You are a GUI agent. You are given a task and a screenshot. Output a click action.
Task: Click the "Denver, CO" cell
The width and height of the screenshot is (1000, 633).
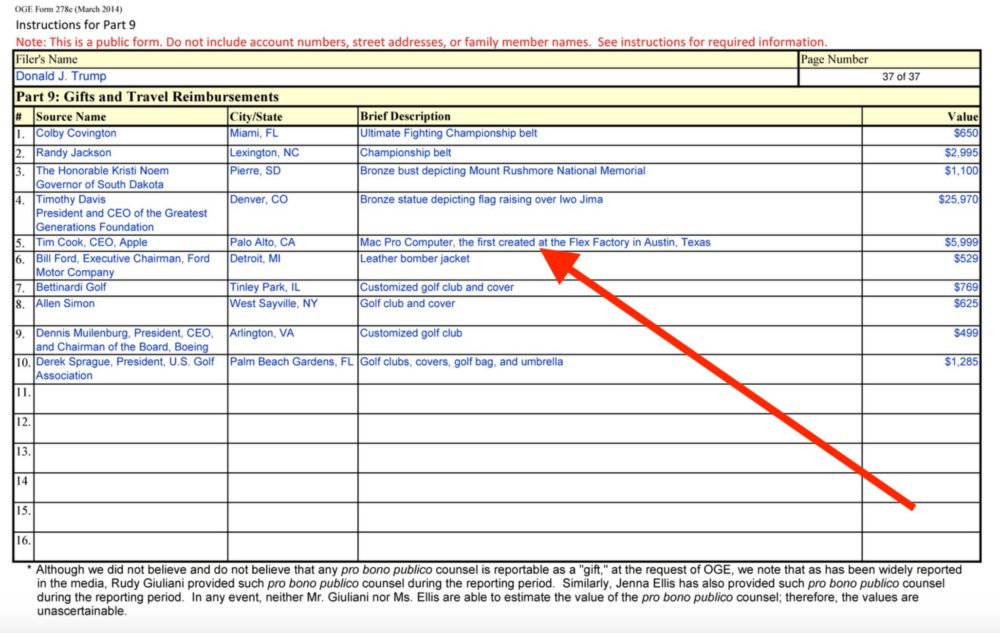pyautogui.click(x=259, y=200)
